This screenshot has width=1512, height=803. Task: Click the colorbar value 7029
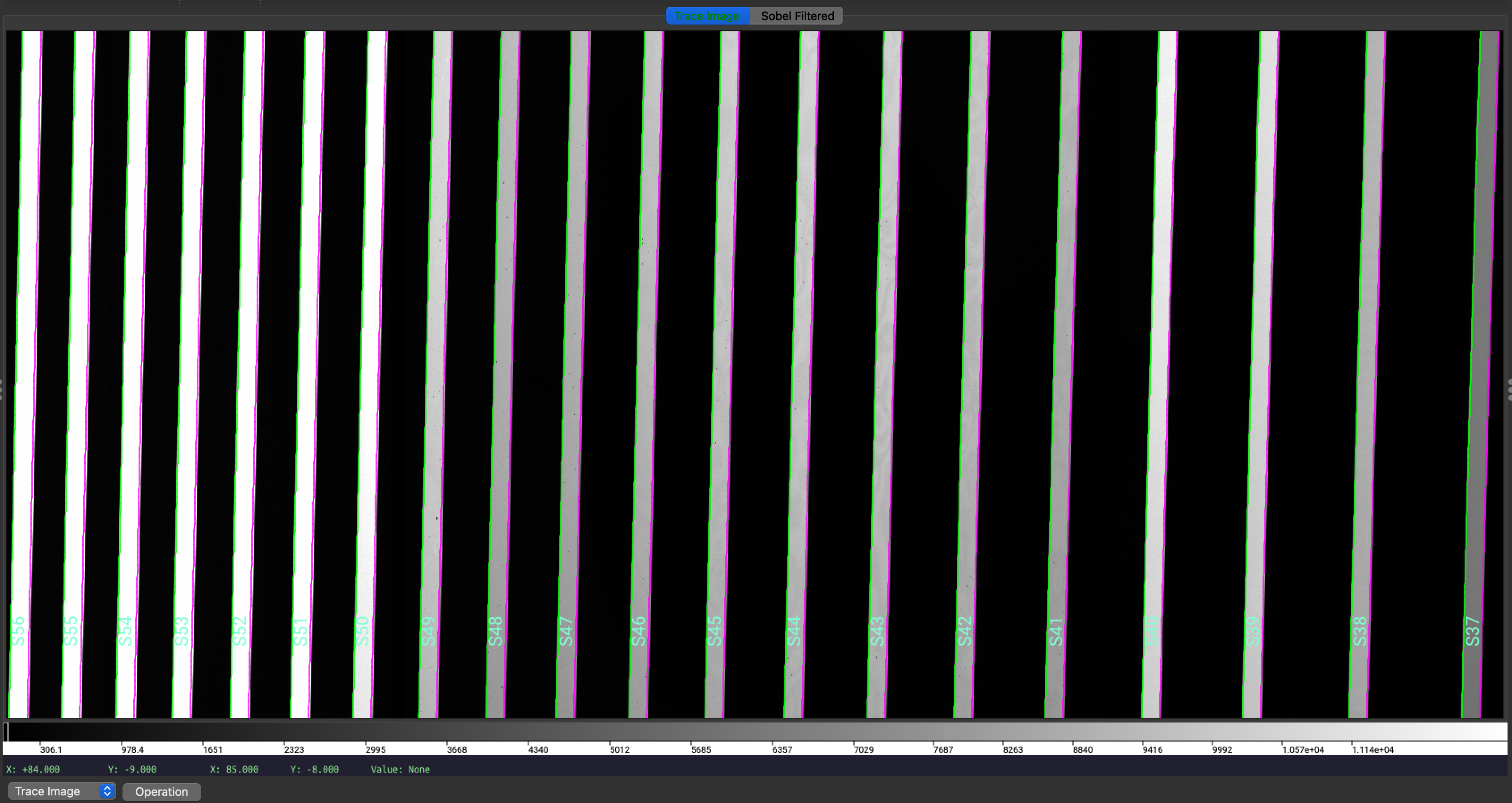click(x=863, y=750)
